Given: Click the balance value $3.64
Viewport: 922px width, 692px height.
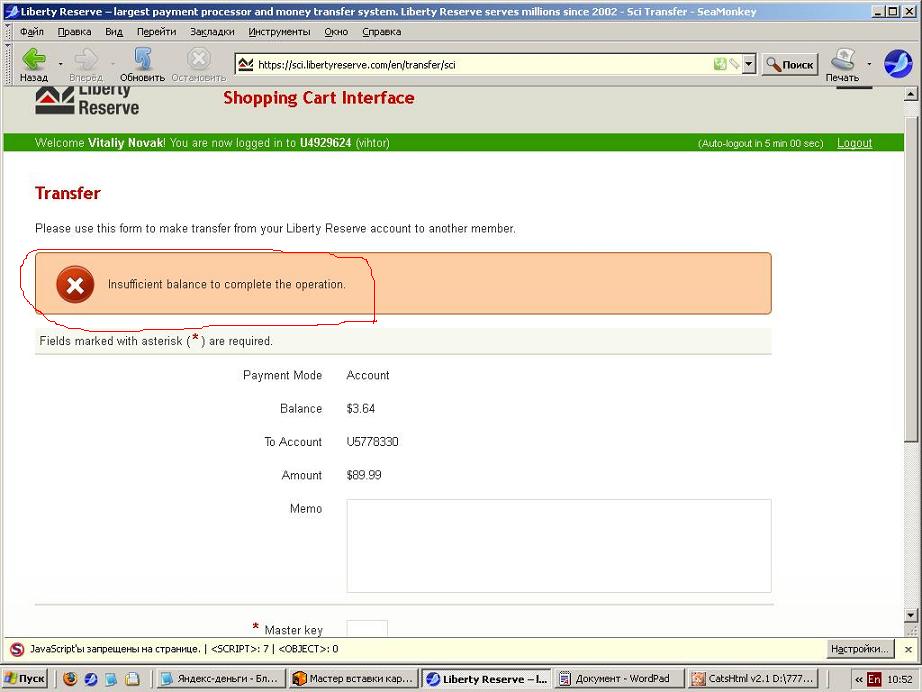Looking at the screenshot, I should pyautogui.click(x=360, y=409).
